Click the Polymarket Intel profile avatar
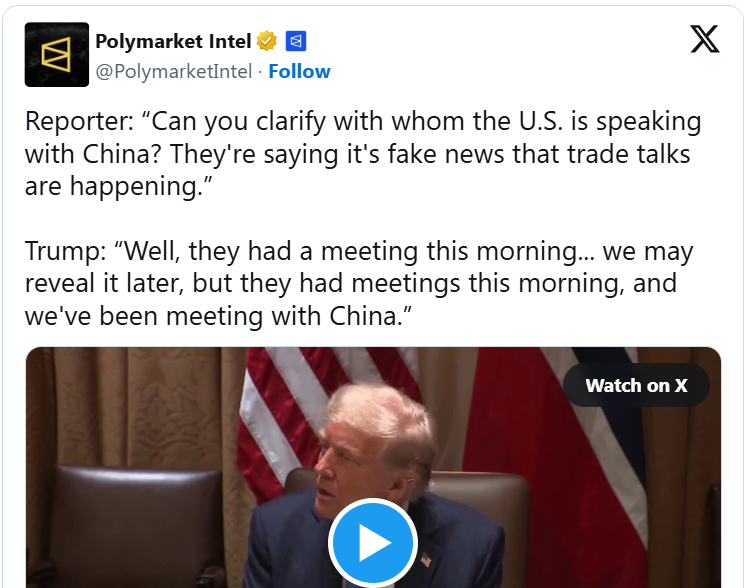This screenshot has height=588, width=745. (x=57, y=55)
